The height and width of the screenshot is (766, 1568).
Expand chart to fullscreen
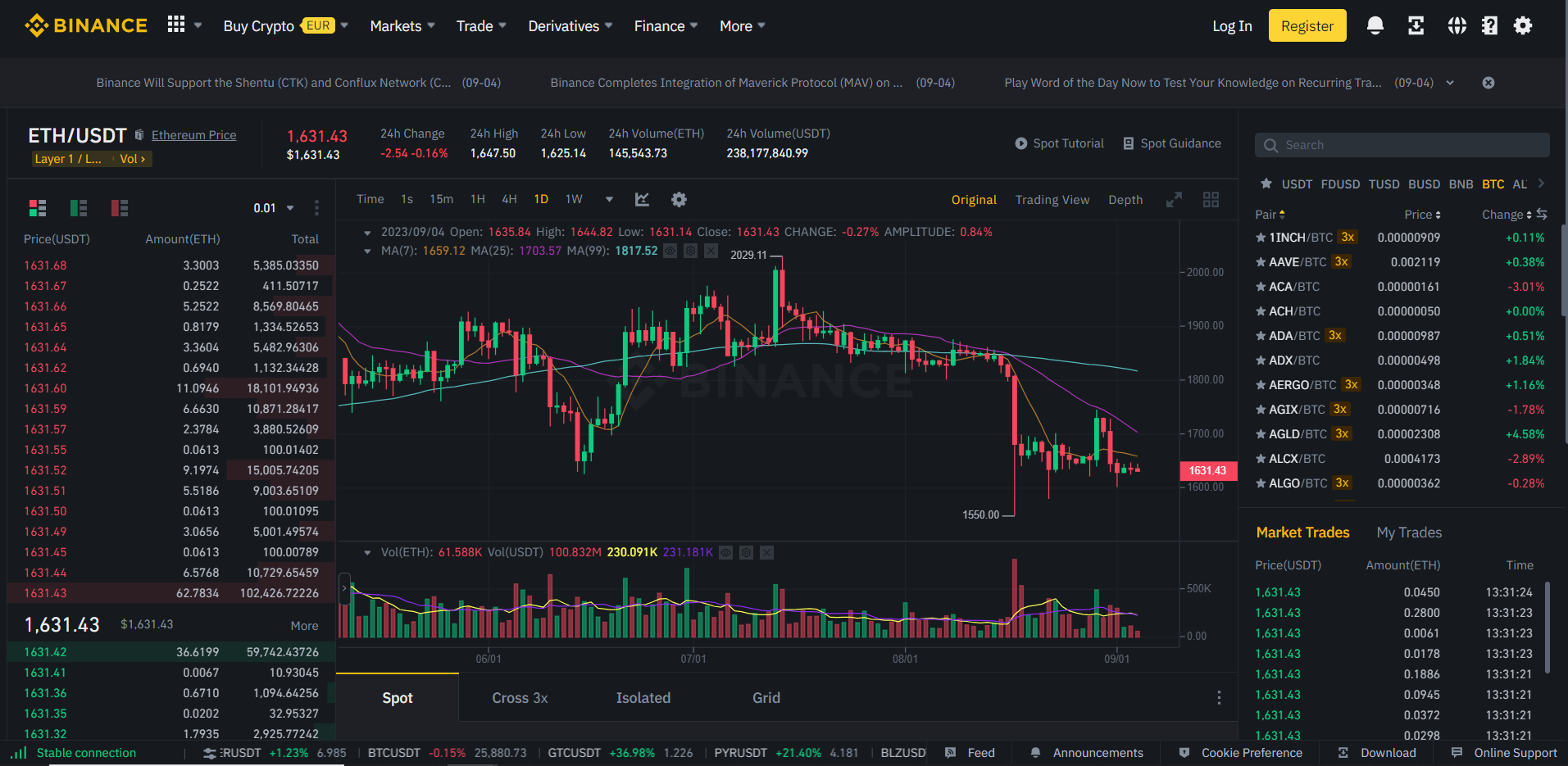[x=1174, y=199]
